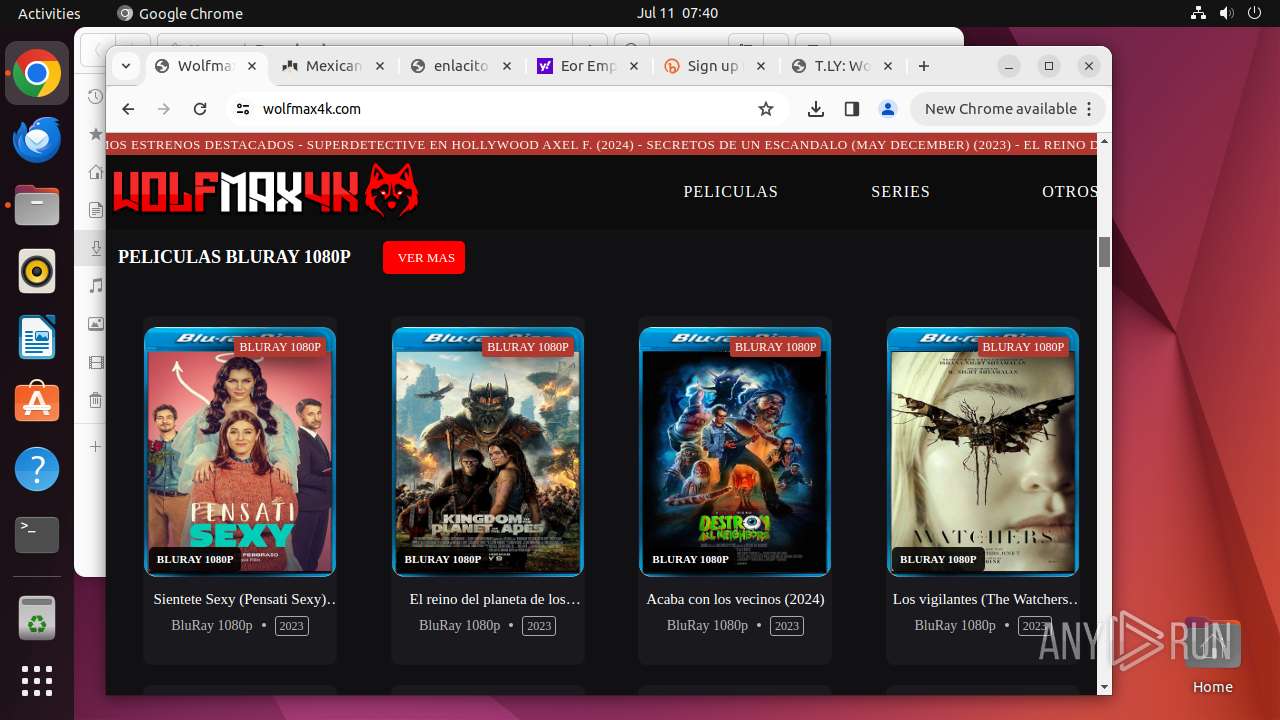
Task: Open the volume indicator
Action: [x=1226, y=13]
